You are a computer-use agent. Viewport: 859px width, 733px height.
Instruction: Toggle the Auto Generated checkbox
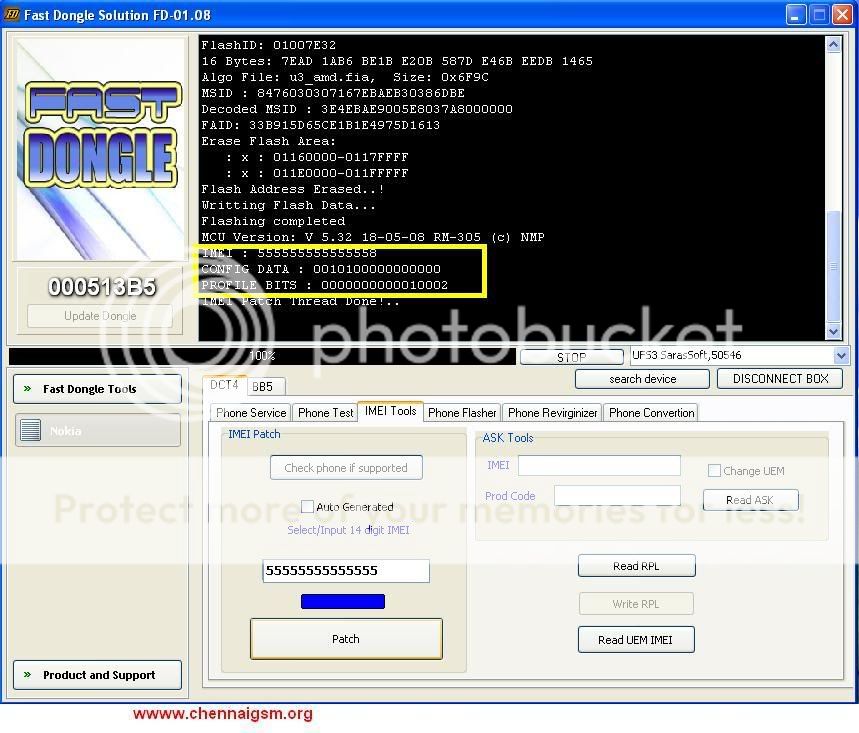(x=307, y=506)
